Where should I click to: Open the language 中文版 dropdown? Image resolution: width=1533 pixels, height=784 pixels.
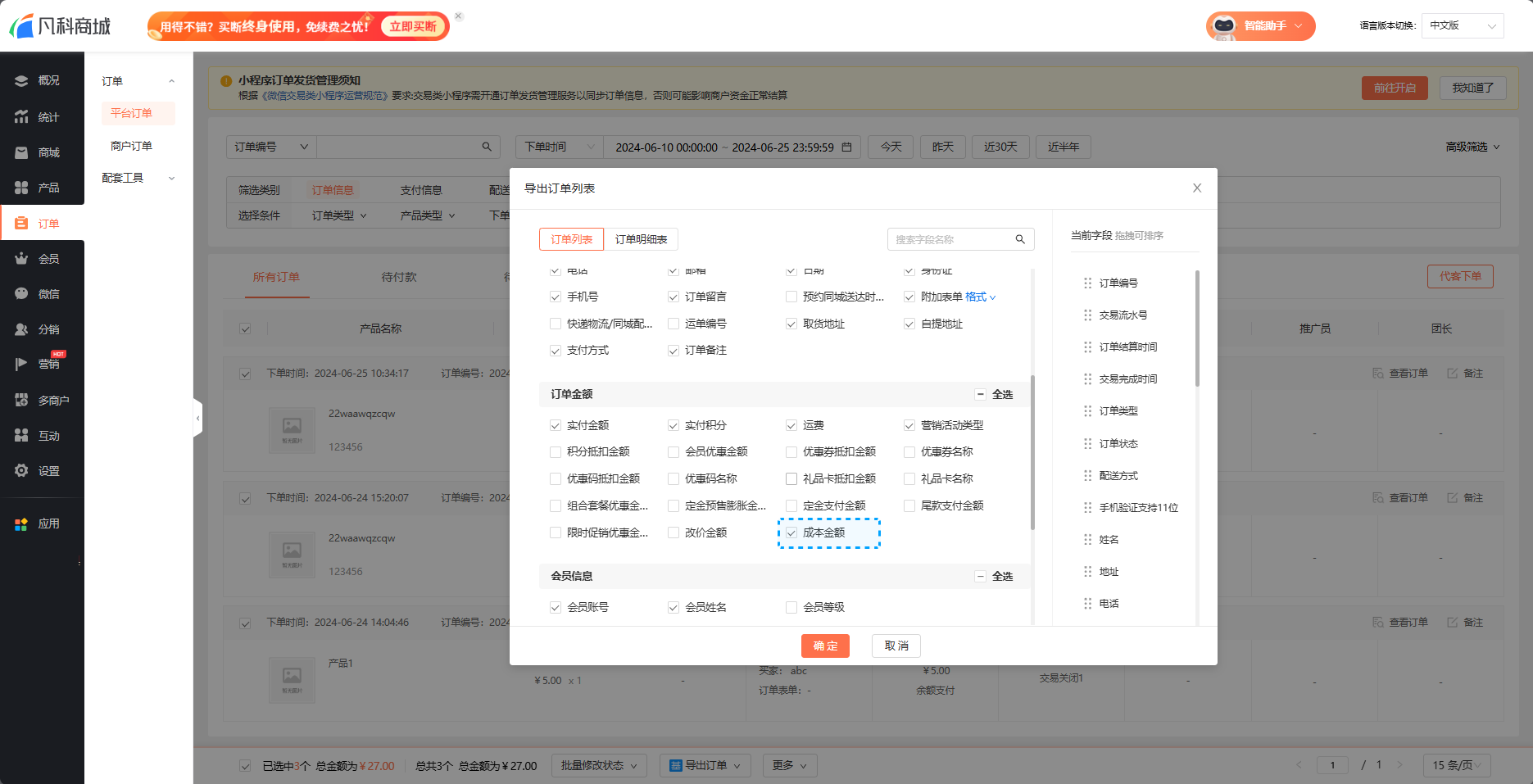(x=1463, y=25)
